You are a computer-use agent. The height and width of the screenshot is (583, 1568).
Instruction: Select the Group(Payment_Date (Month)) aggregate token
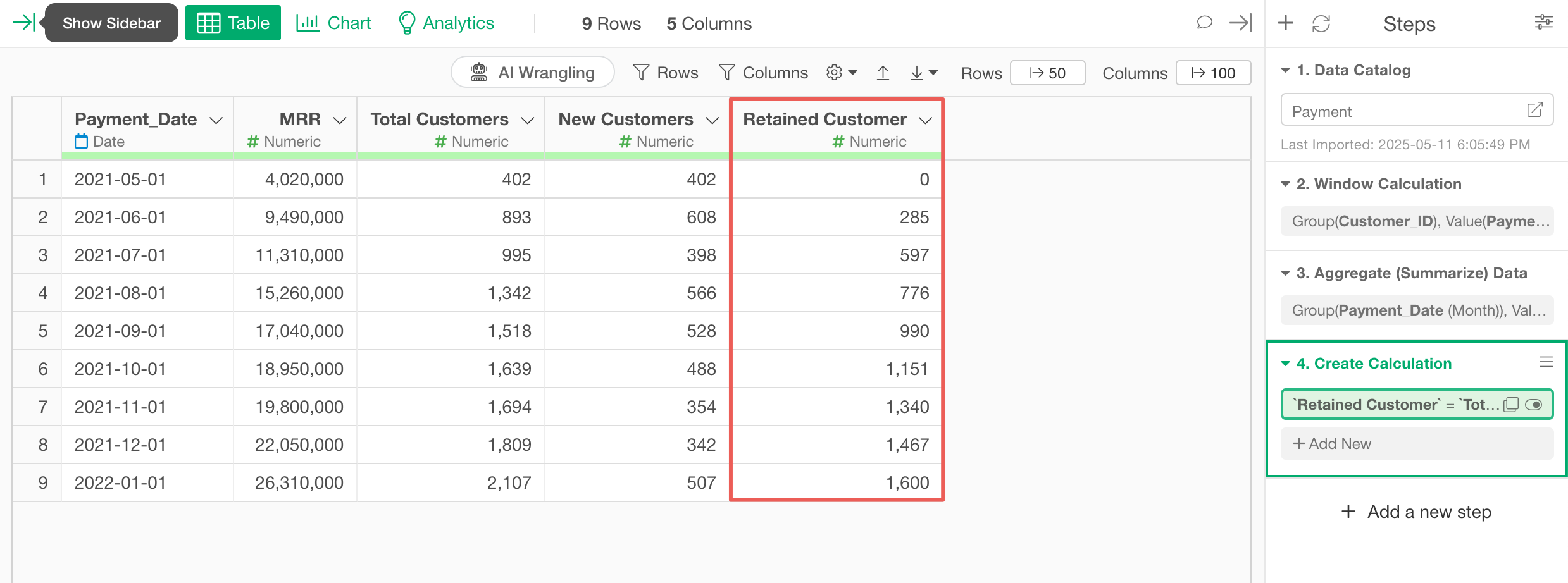(x=1417, y=310)
